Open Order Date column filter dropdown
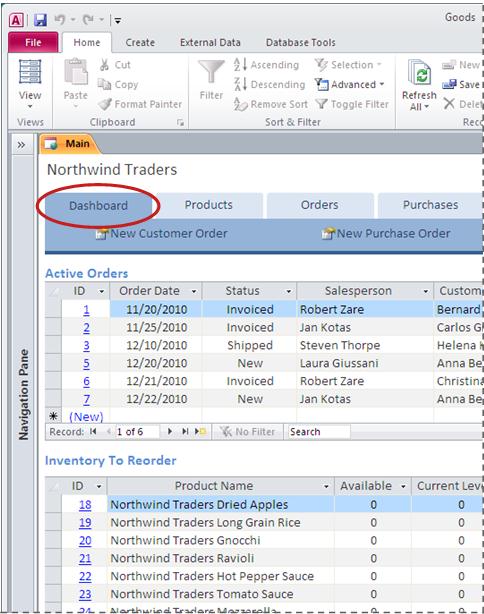Image resolution: width=484 pixels, height=614 pixels. pyautogui.click(x=193, y=291)
